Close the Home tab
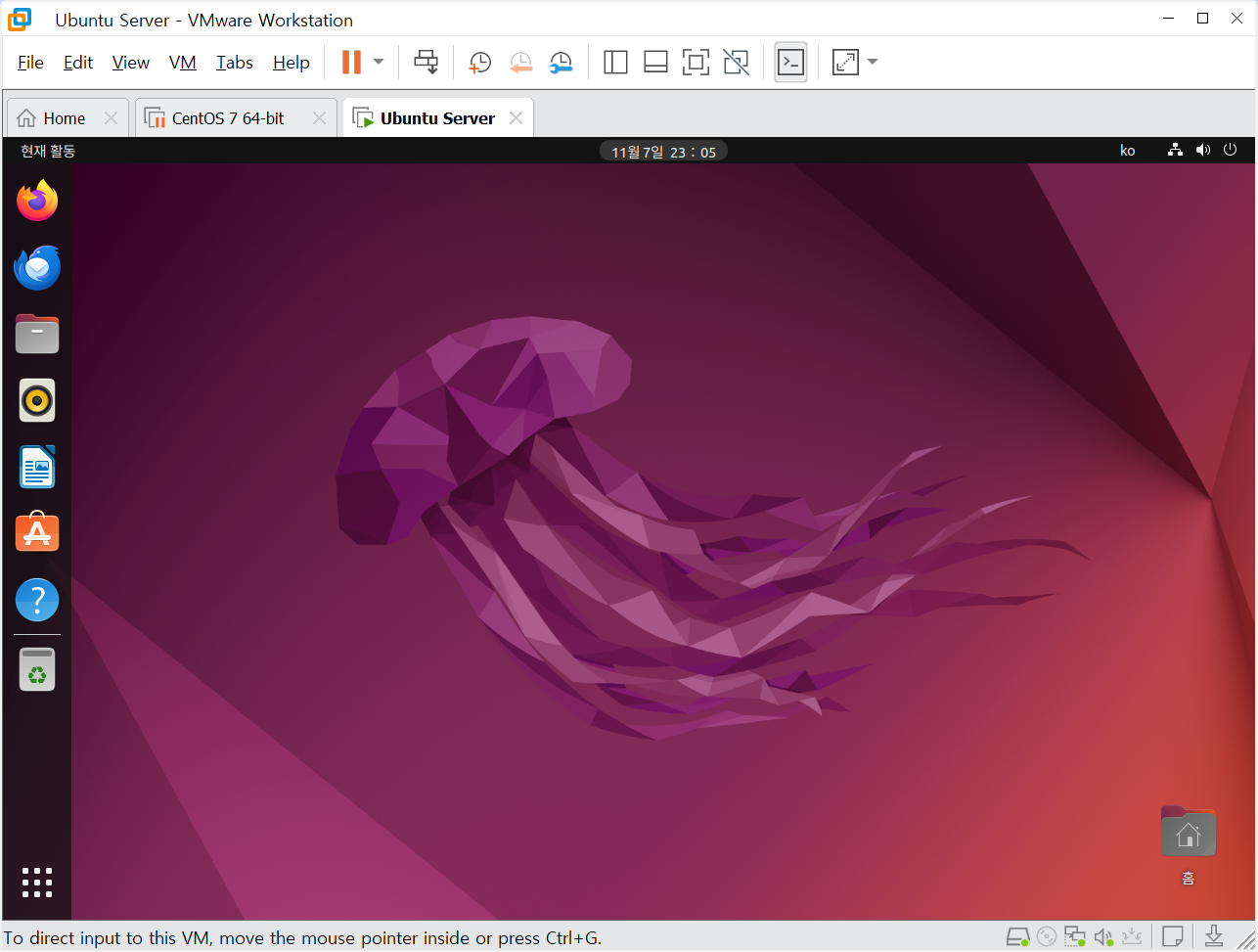Screen dimensions: 1258x952 [x=111, y=118]
